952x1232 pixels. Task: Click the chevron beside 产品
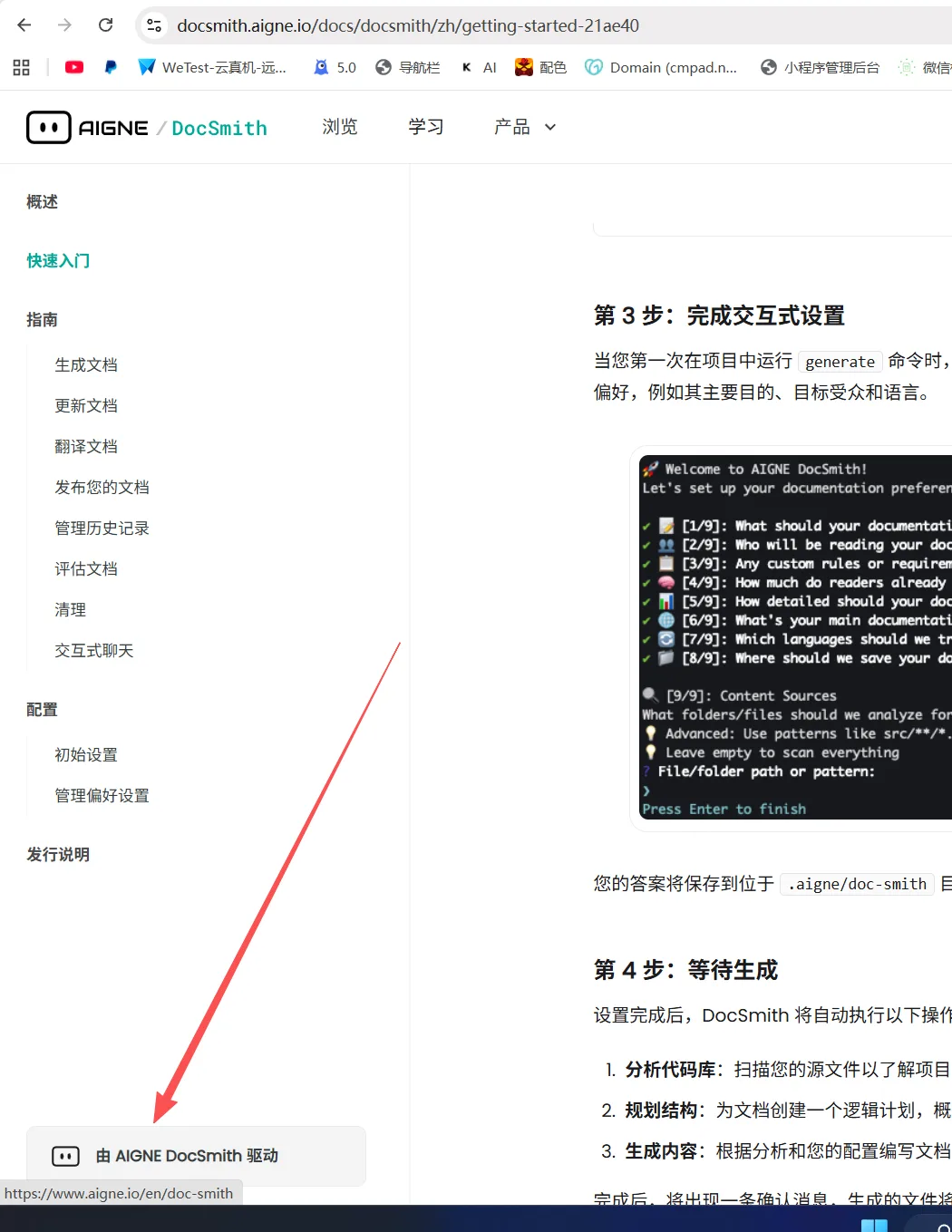(x=550, y=128)
